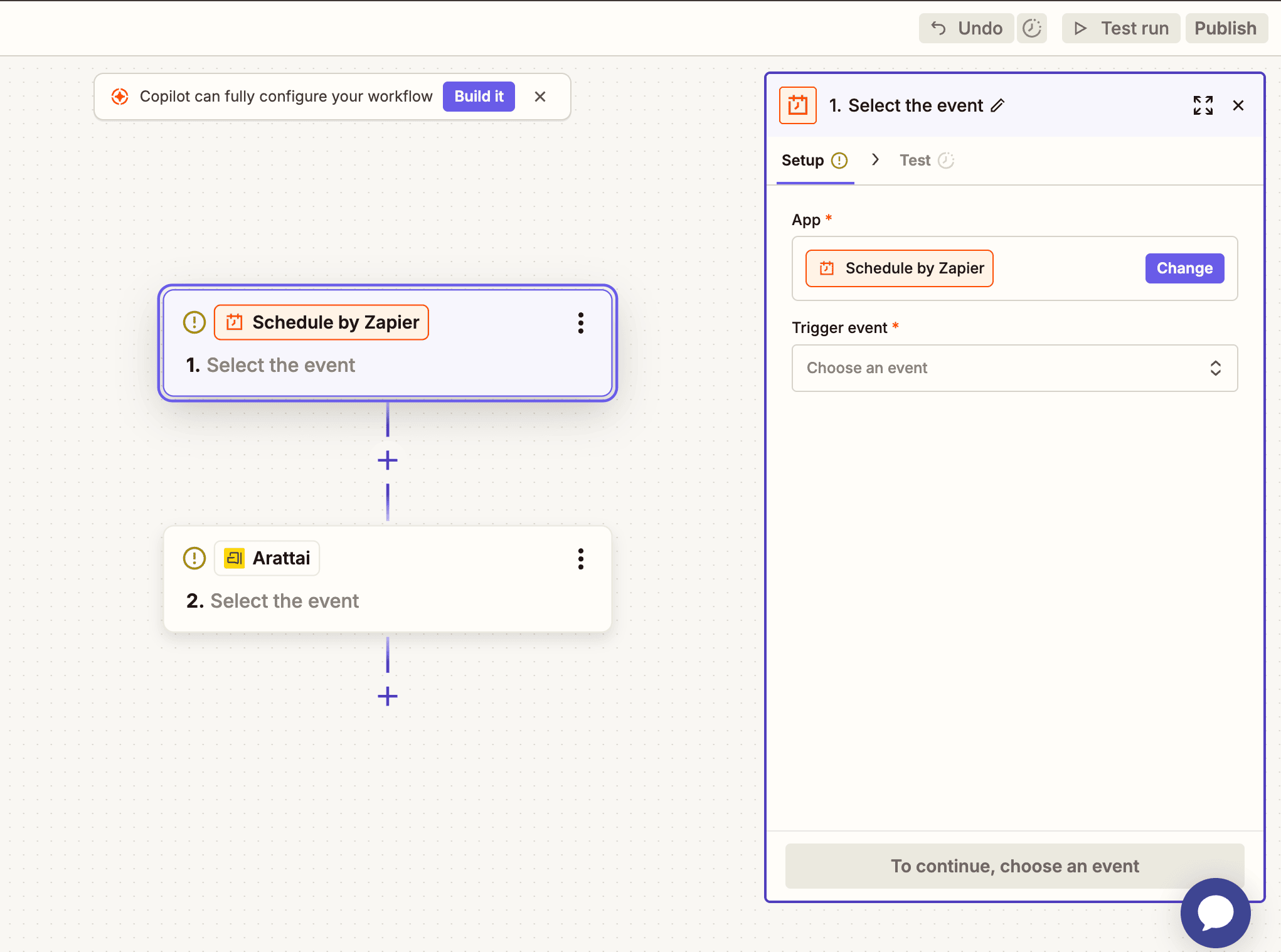1281x952 pixels.
Task: Click the Schedule calendar icon in panel header
Action: (x=797, y=105)
